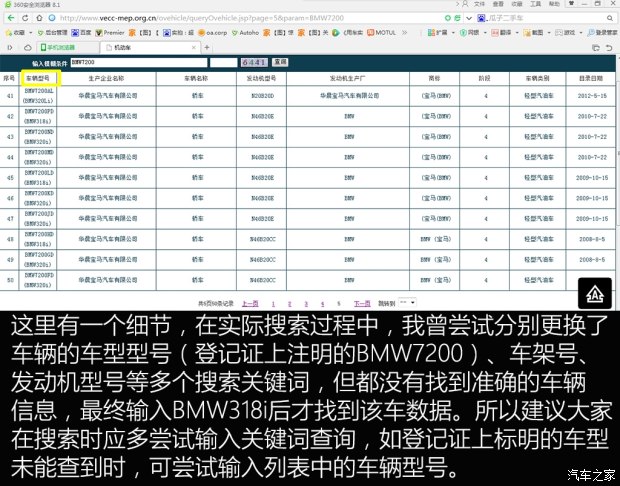Open the 百度 bookmark
The width and height of the screenshot is (620, 486).
click(81, 33)
